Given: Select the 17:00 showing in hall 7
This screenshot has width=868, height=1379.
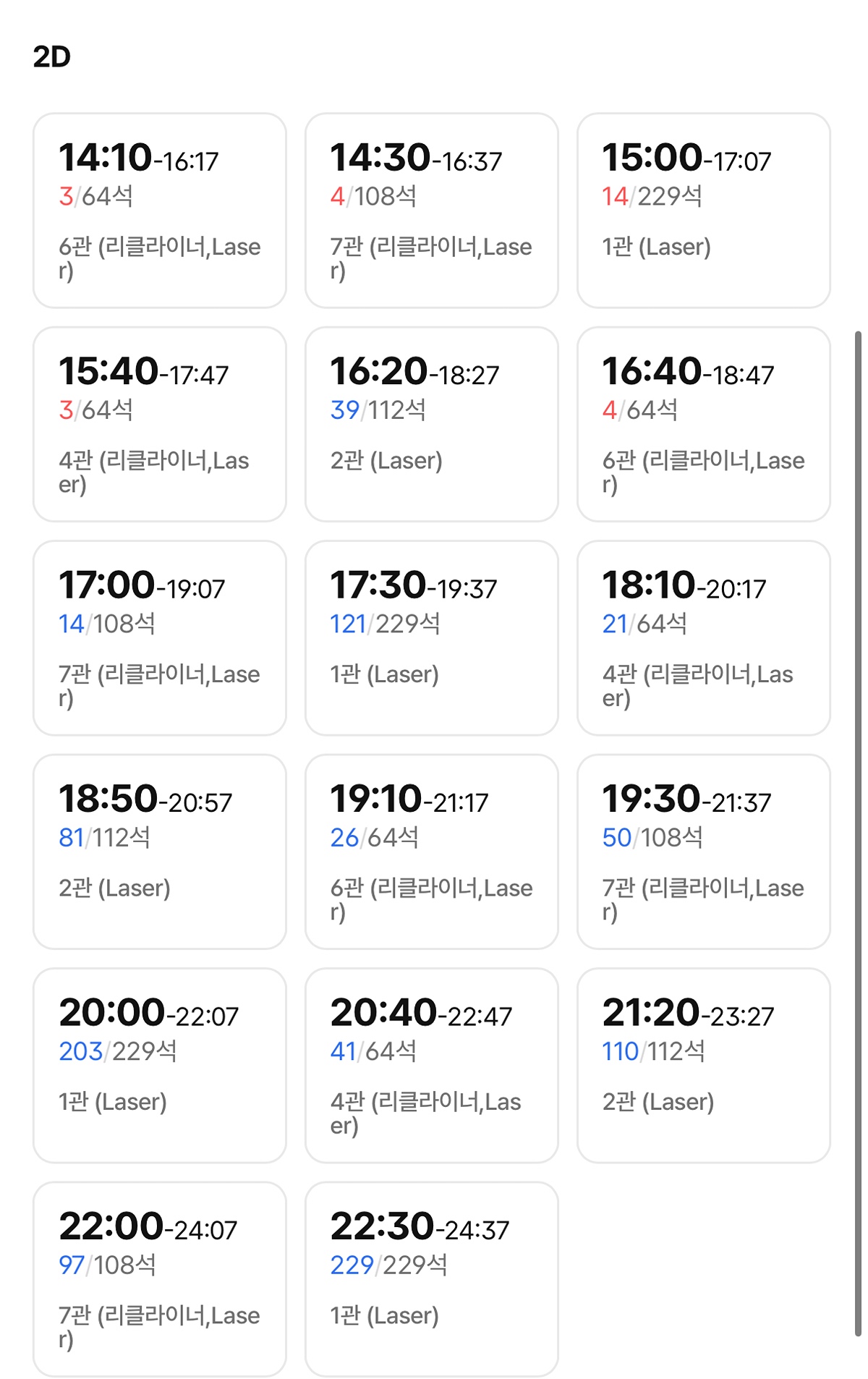Looking at the screenshot, I should pos(159,637).
